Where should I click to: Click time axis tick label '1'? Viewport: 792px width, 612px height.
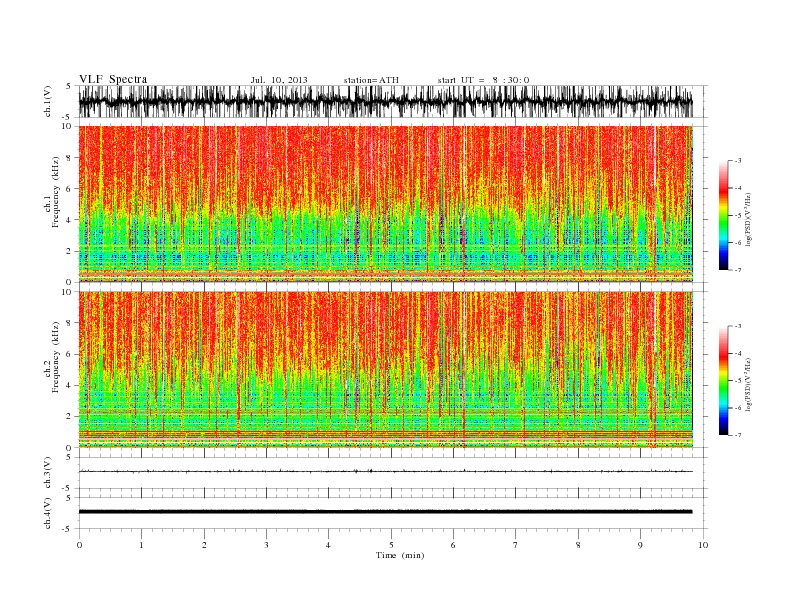141,545
